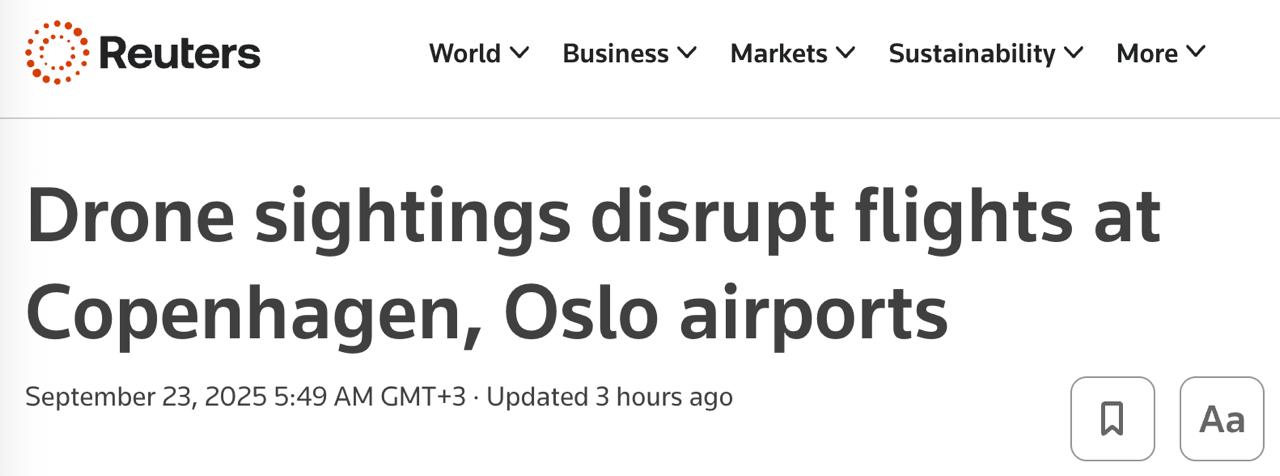Click the September 23, 2025 publish date
This screenshot has width=1280, height=476.
(145, 397)
